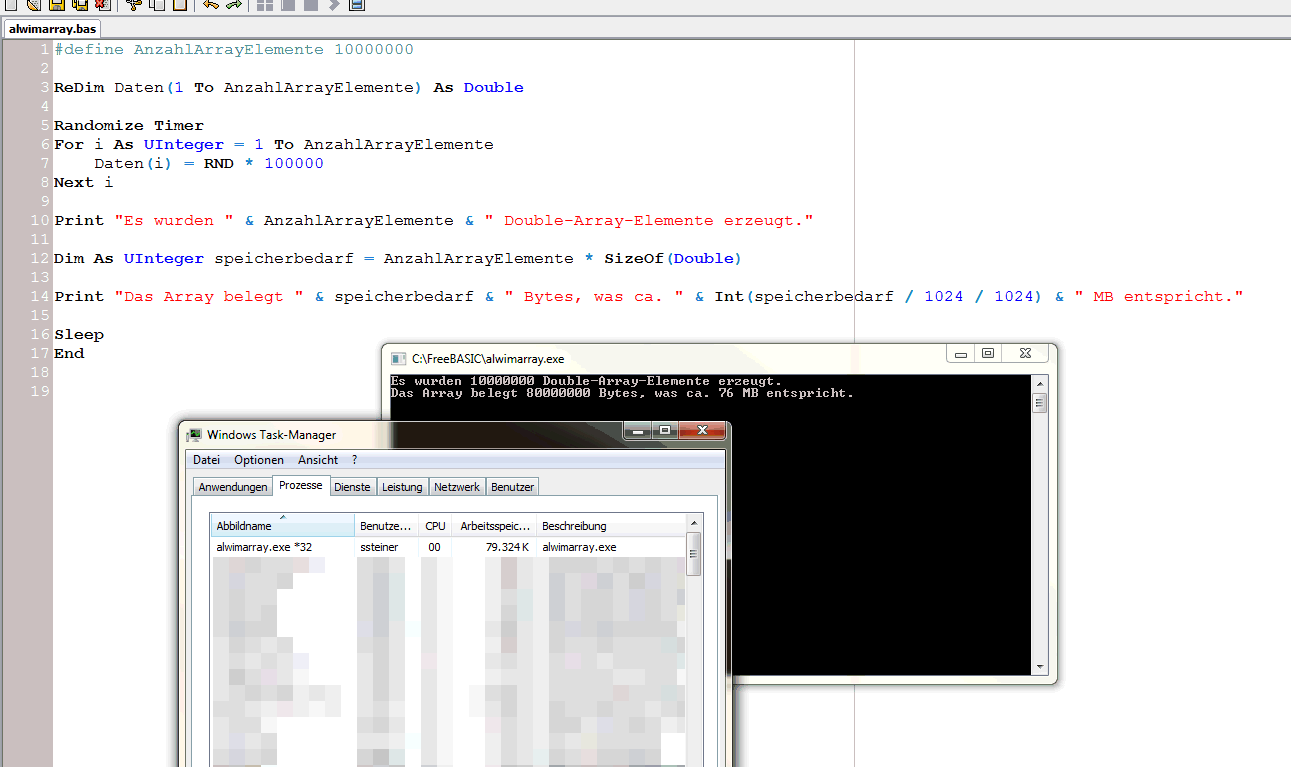The height and width of the screenshot is (767, 1291).
Task: Click the console window icon in alwimarray.exe title bar
Action: pyautogui.click(x=398, y=358)
